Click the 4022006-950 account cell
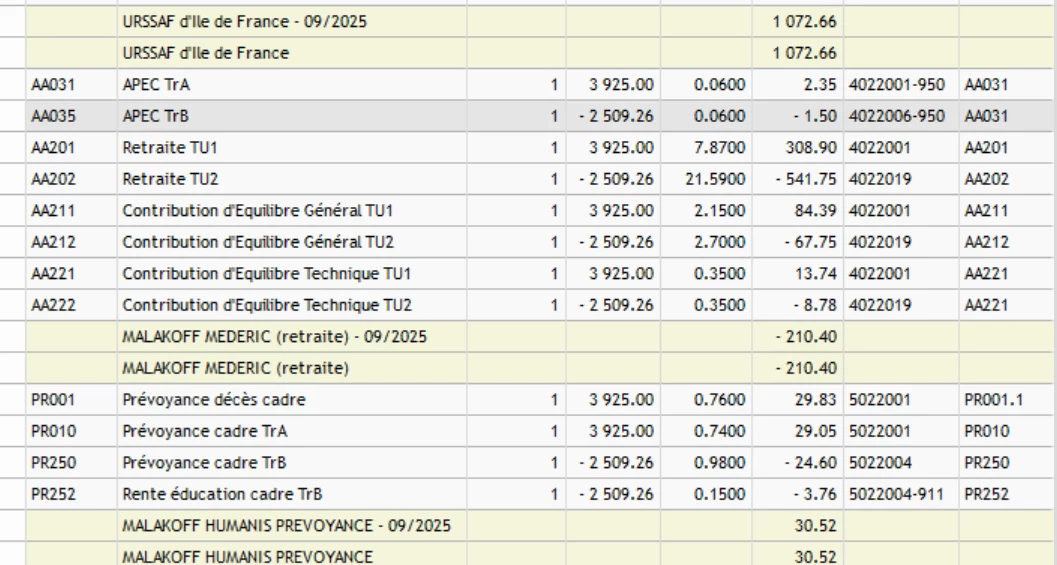The image size is (1057, 565). pos(896,117)
